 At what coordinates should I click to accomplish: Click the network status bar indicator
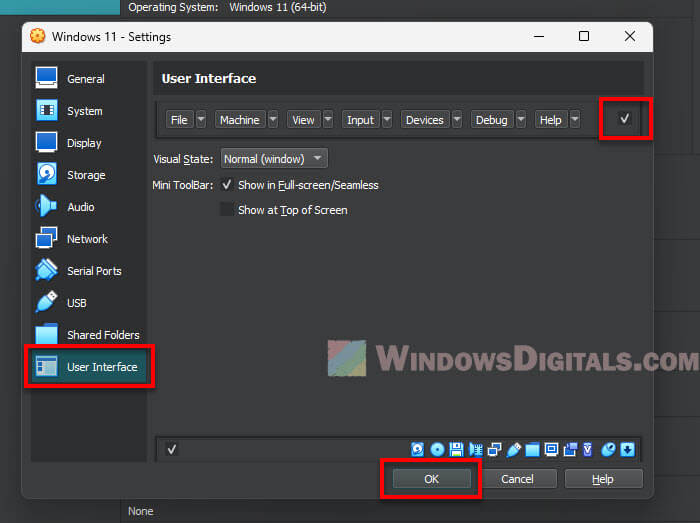coord(495,449)
